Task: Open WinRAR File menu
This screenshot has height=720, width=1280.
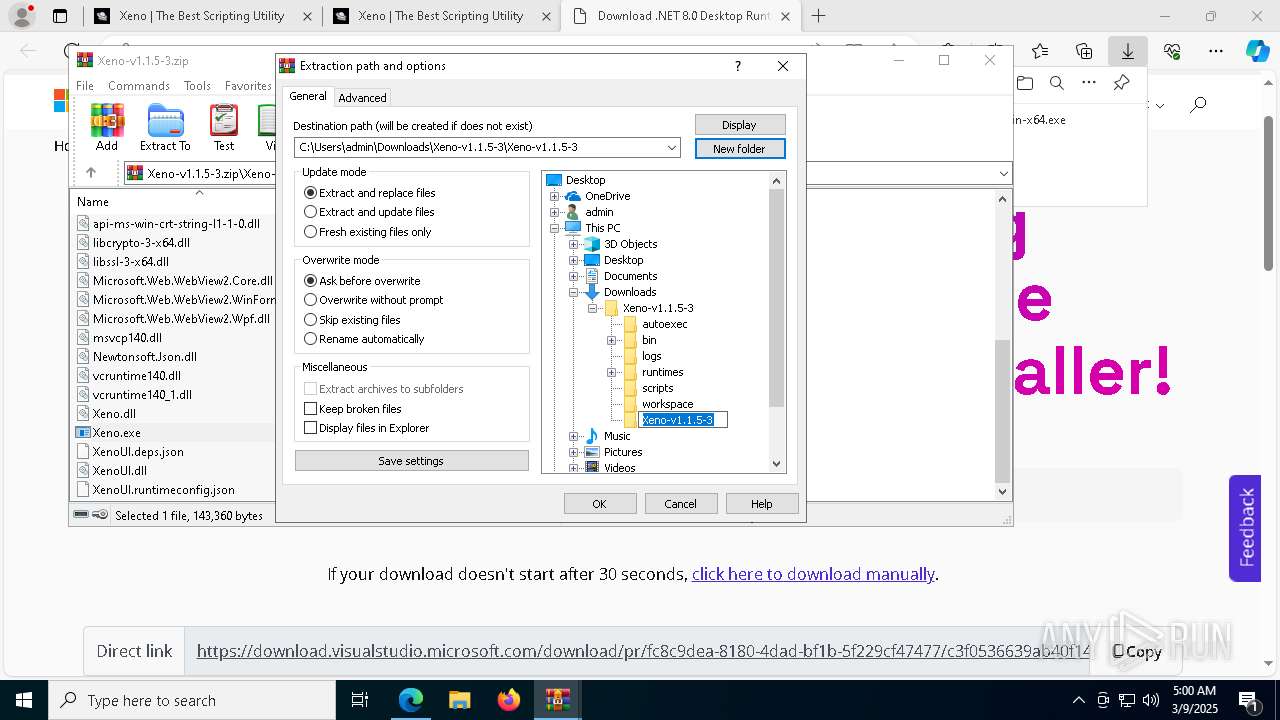Action: (85, 86)
